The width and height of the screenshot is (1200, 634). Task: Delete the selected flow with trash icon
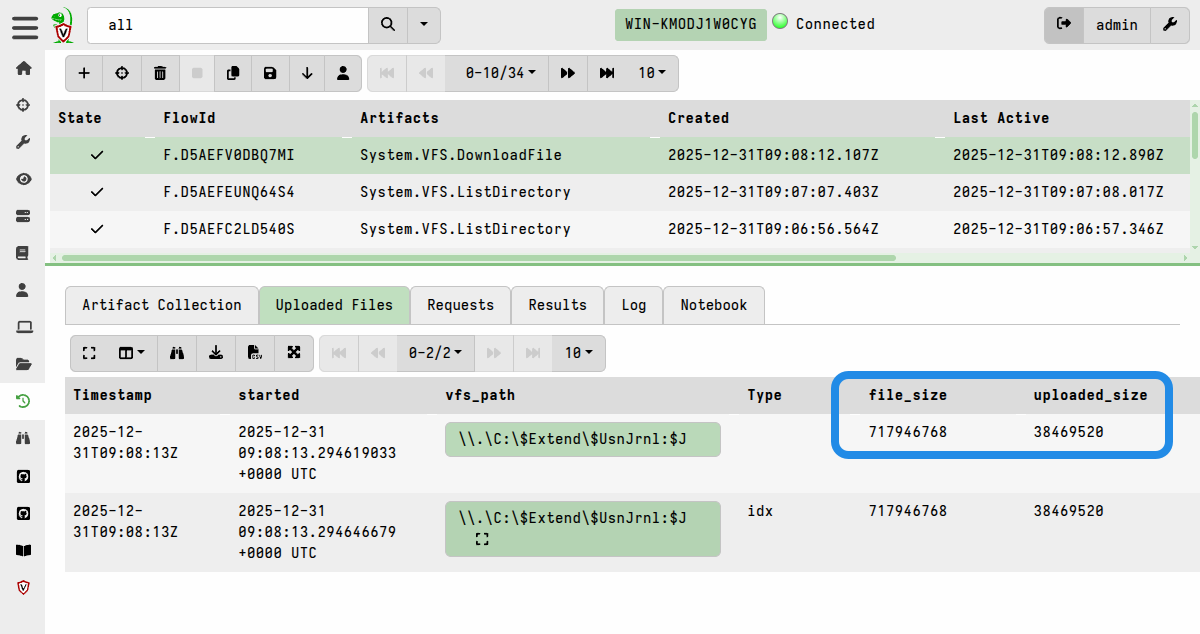tap(160, 73)
